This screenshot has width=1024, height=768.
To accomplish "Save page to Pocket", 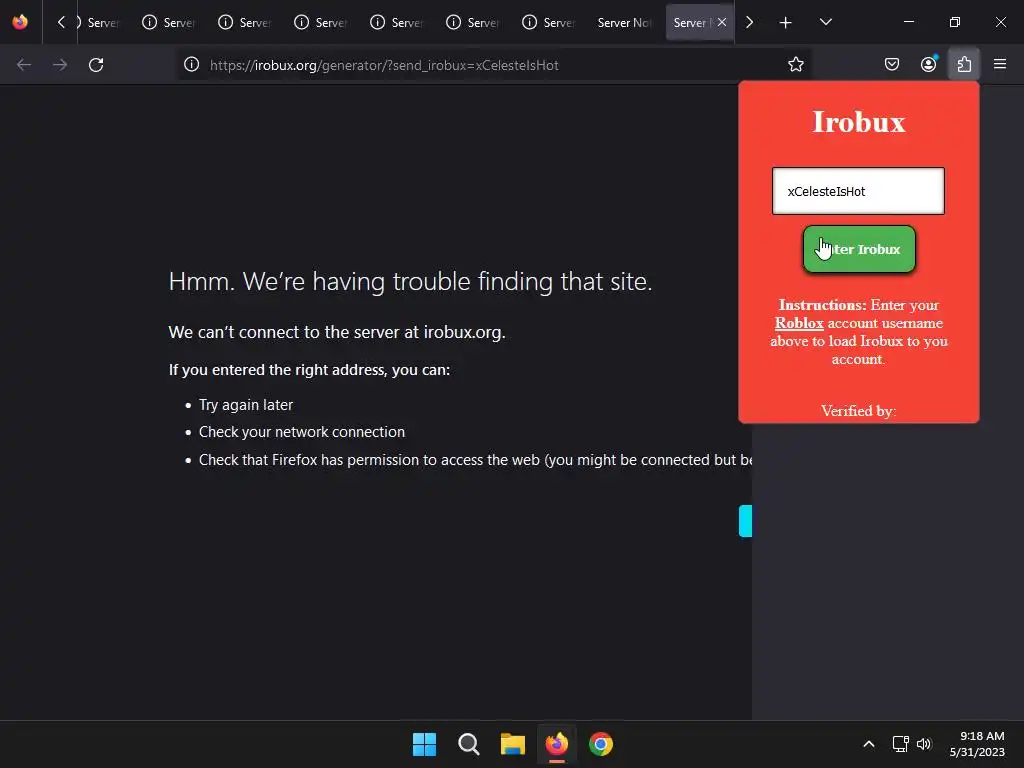I will [891, 65].
